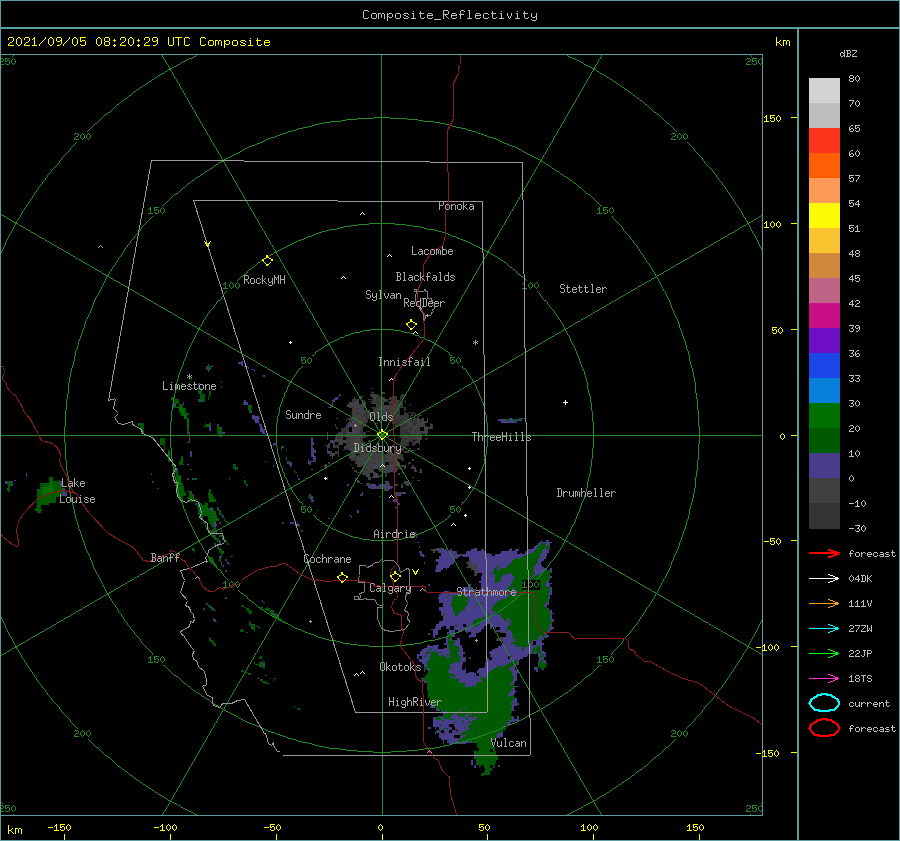Click the ThreeHills label
The width and height of the screenshot is (900, 841).
coord(501,437)
